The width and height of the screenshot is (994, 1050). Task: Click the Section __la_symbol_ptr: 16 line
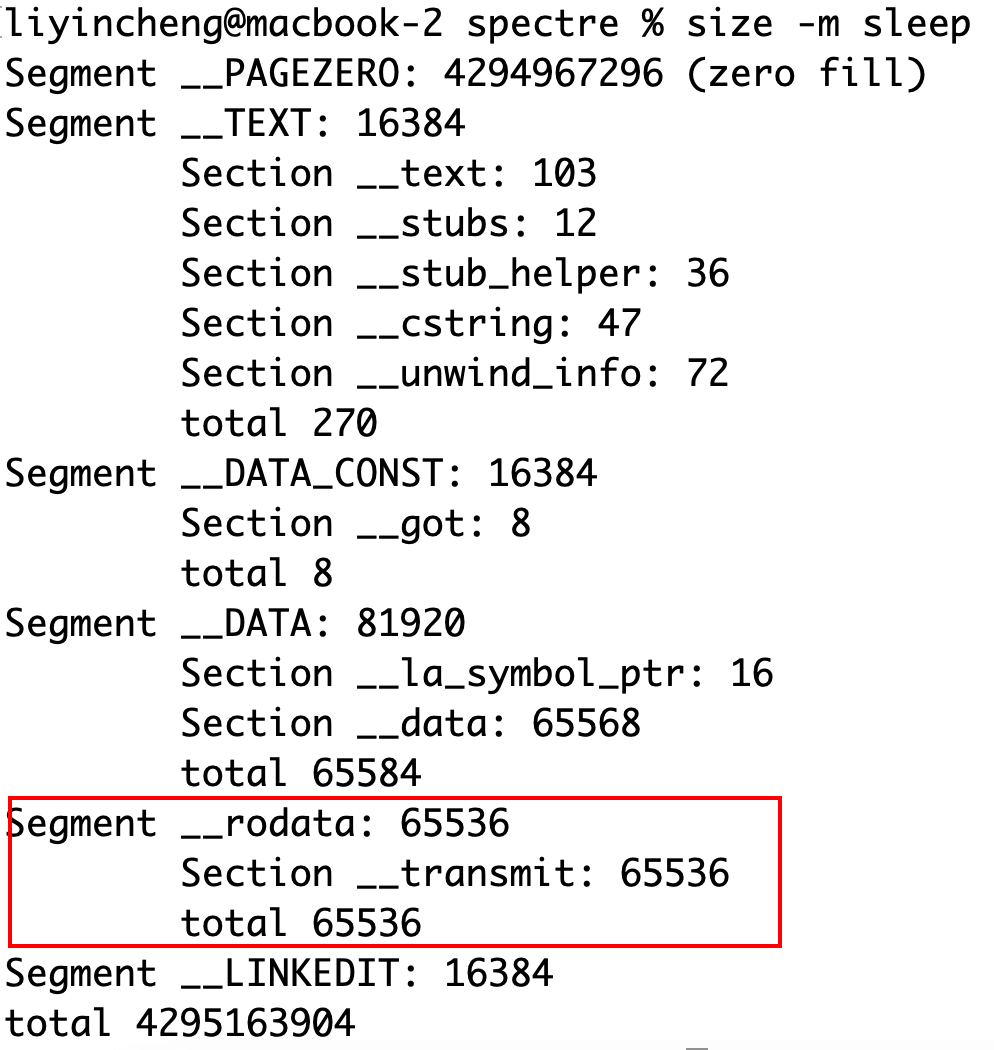tap(477, 674)
